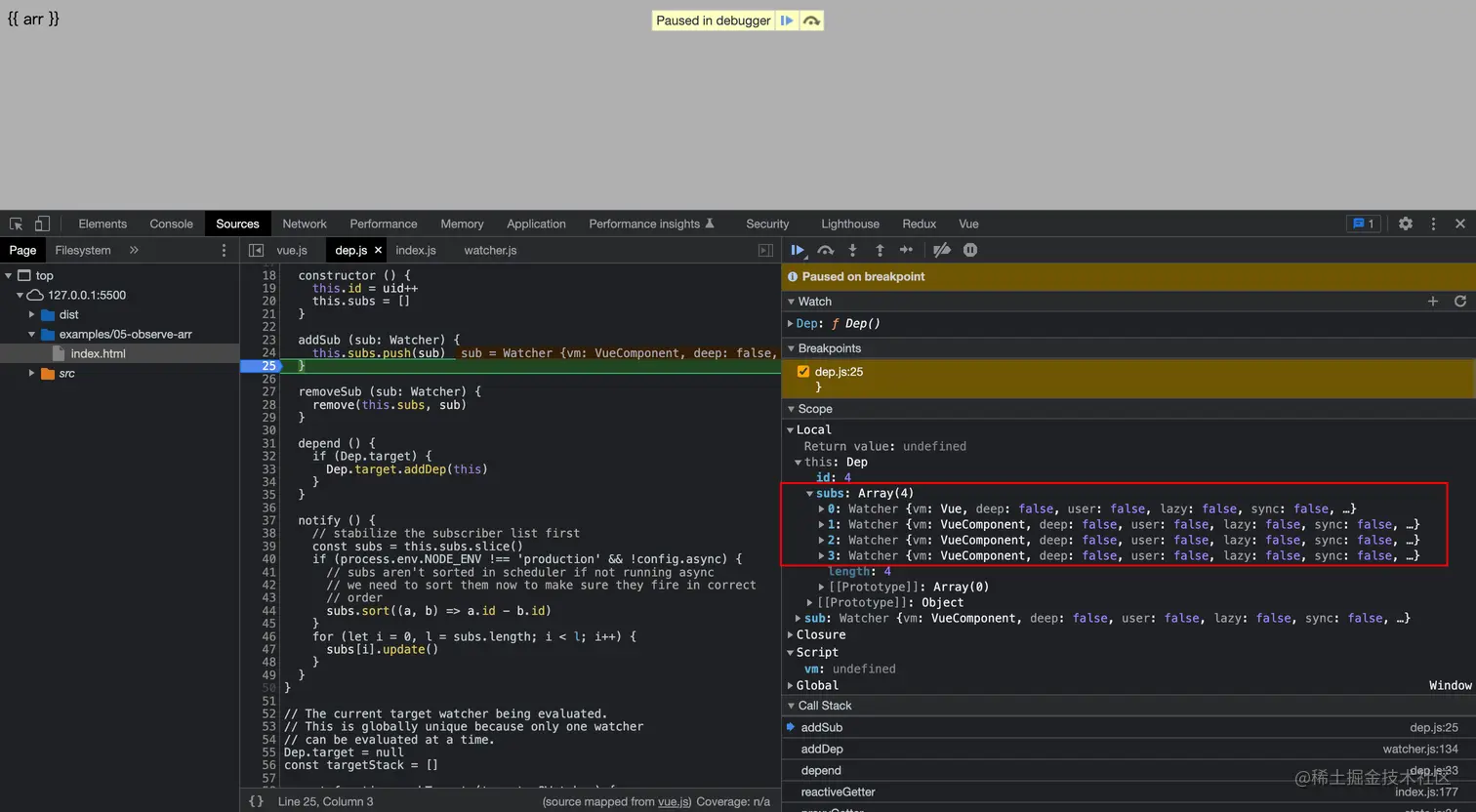This screenshot has height=812, width=1476.
Task: Open the Performance panel
Action: [x=384, y=223]
